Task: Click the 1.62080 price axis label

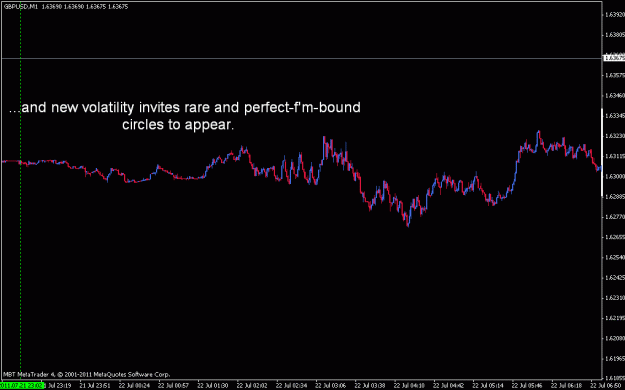Action: pyautogui.click(x=615, y=338)
